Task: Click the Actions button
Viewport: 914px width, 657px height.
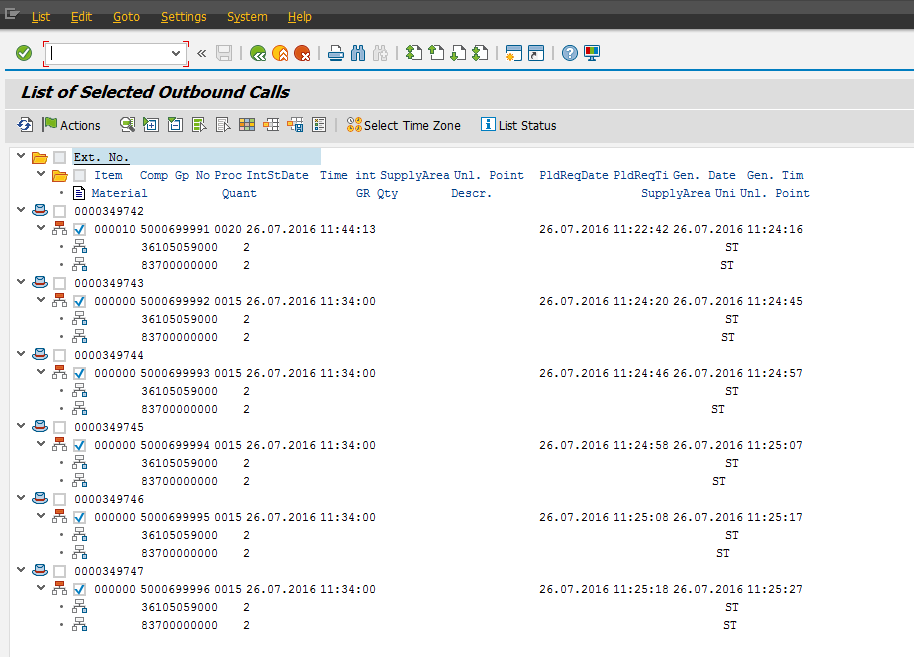Action: (71, 125)
